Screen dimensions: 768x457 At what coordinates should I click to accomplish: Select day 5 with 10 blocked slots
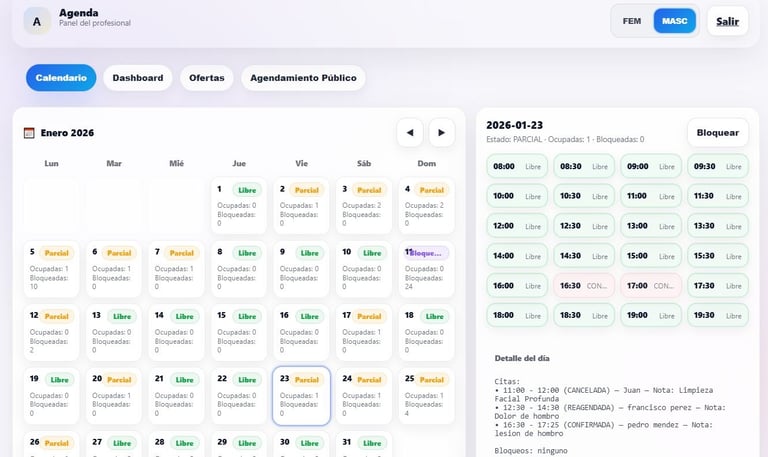tap(51, 269)
